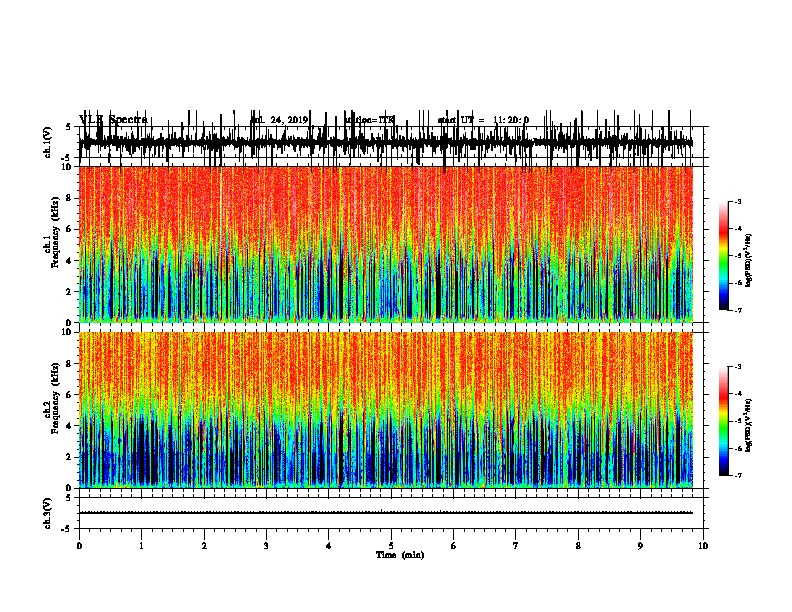Click the "8" kHz tick of ch.1 spectrogram

(69, 198)
